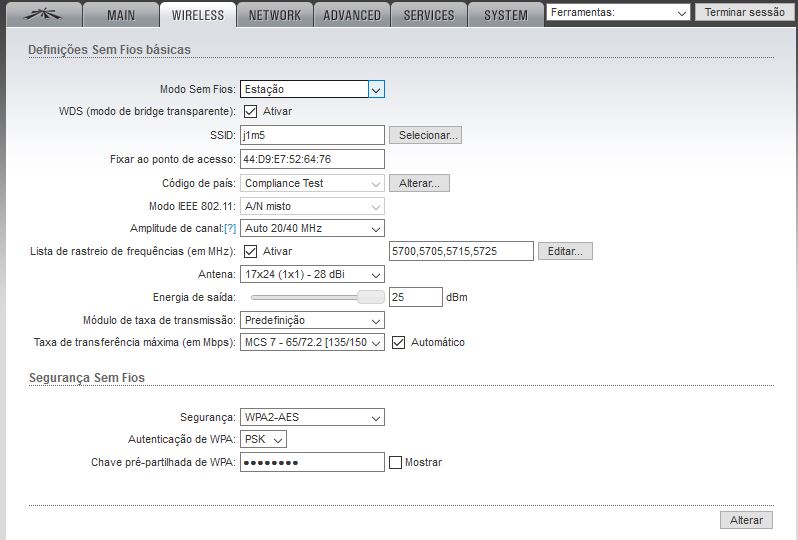
Task: Open Taxa de transferência máxima dropdown
Action: (x=312, y=343)
